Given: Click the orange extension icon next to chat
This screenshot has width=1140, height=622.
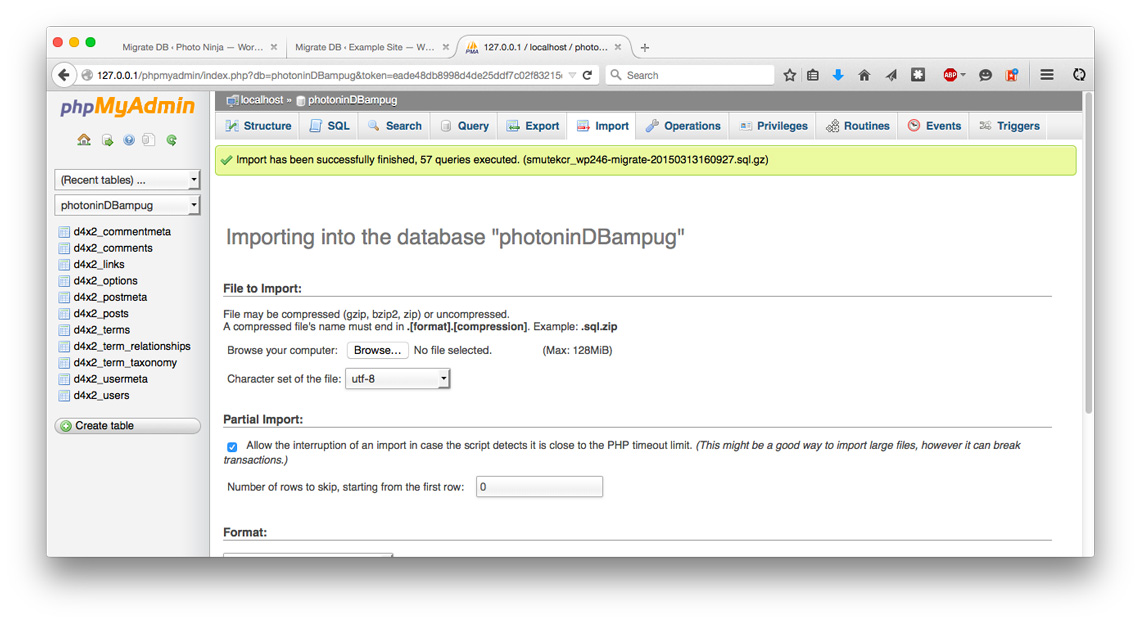Looking at the screenshot, I should (x=1011, y=75).
